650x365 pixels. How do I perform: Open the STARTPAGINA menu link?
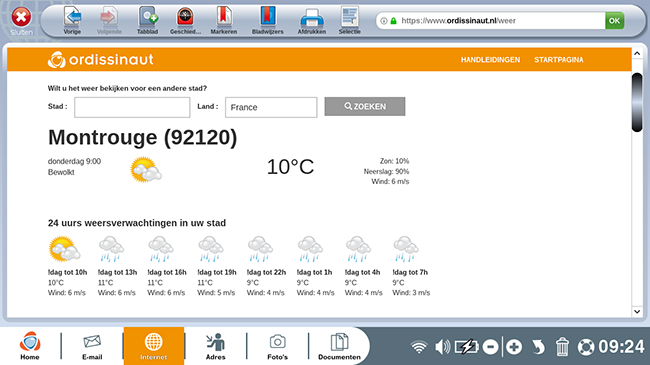pyautogui.click(x=558, y=60)
